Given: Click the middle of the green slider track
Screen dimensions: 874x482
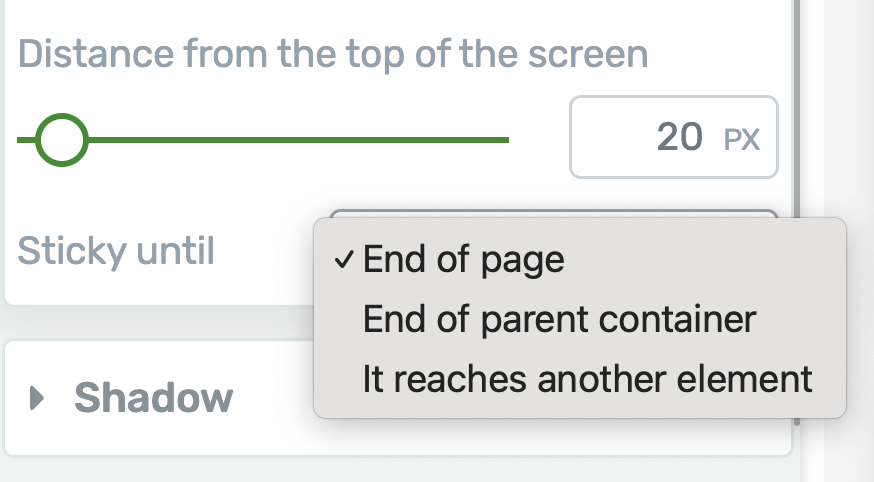Looking at the screenshot, I should pos(290,139).
